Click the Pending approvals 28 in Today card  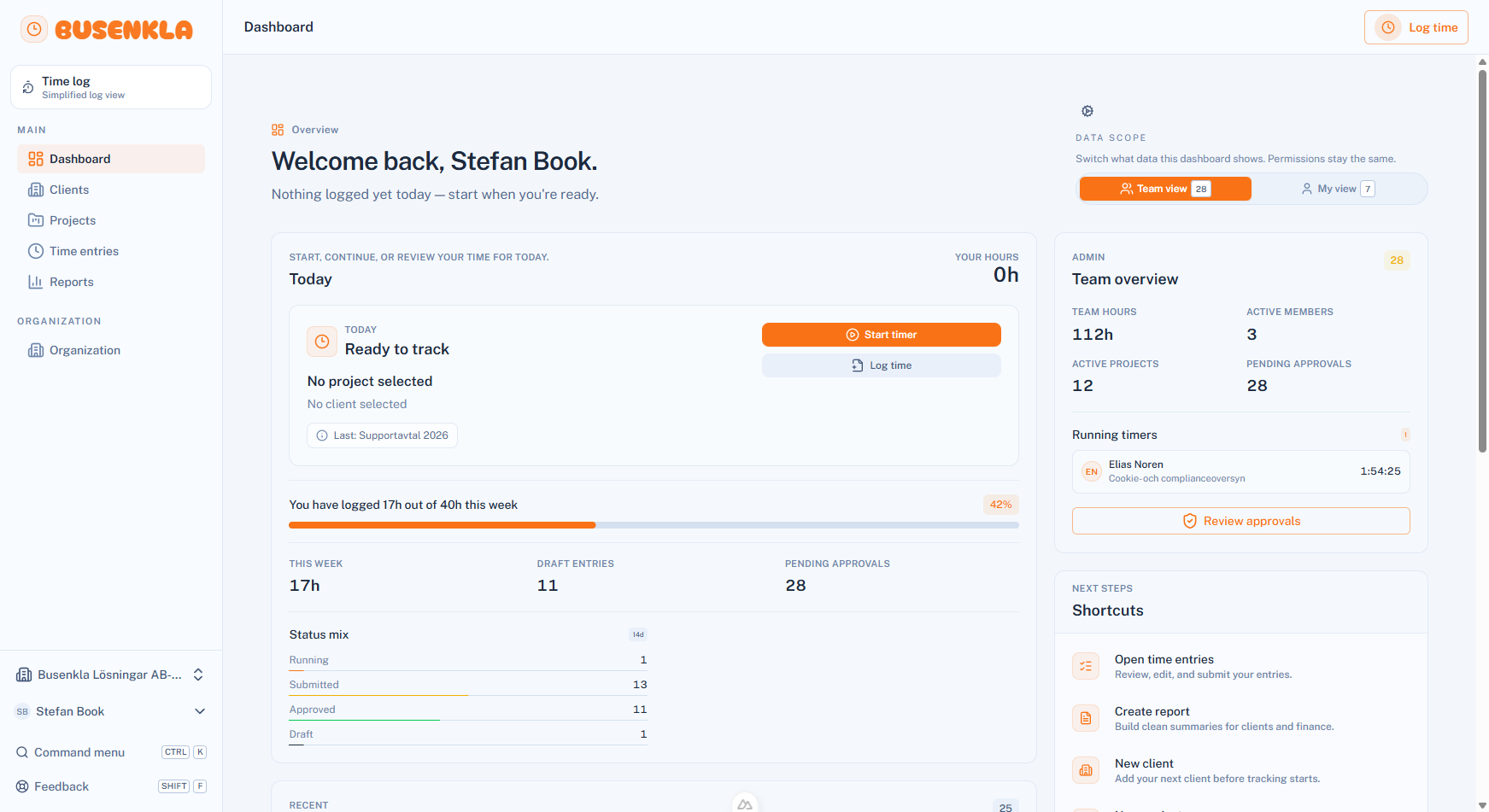(x=795, y=586)
